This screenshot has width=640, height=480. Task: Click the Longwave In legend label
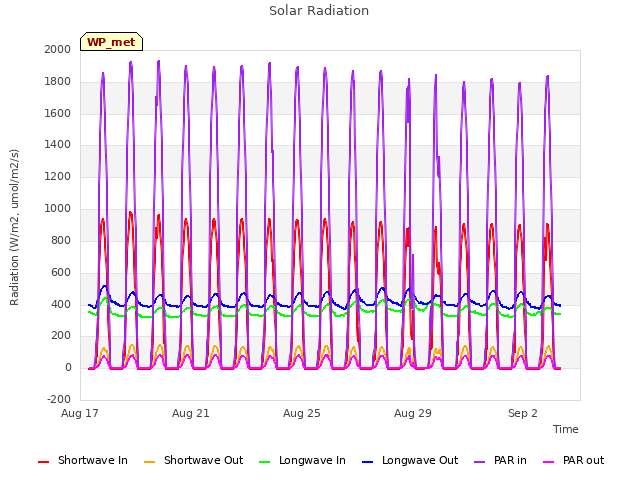pos(312,460)
